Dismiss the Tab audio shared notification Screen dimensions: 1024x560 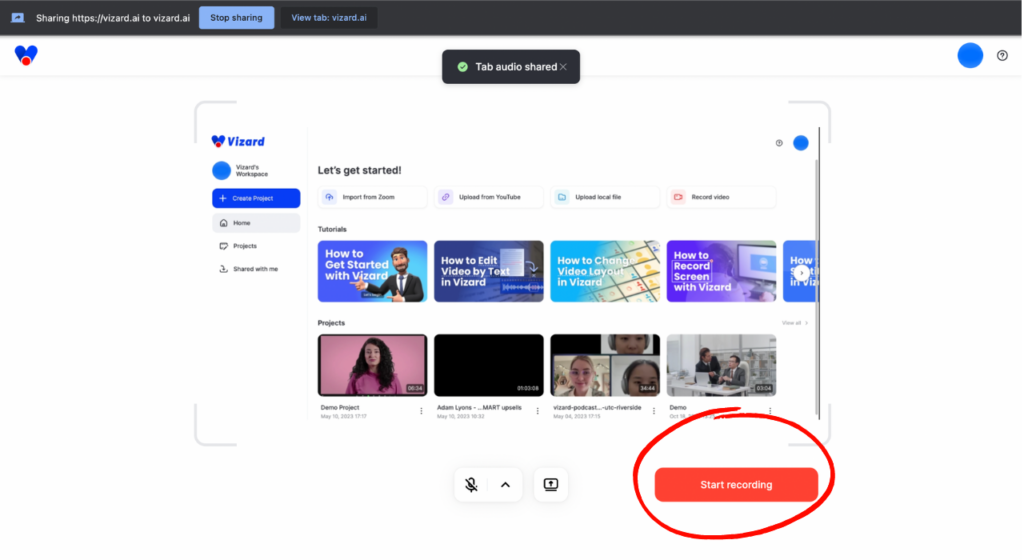563,67
